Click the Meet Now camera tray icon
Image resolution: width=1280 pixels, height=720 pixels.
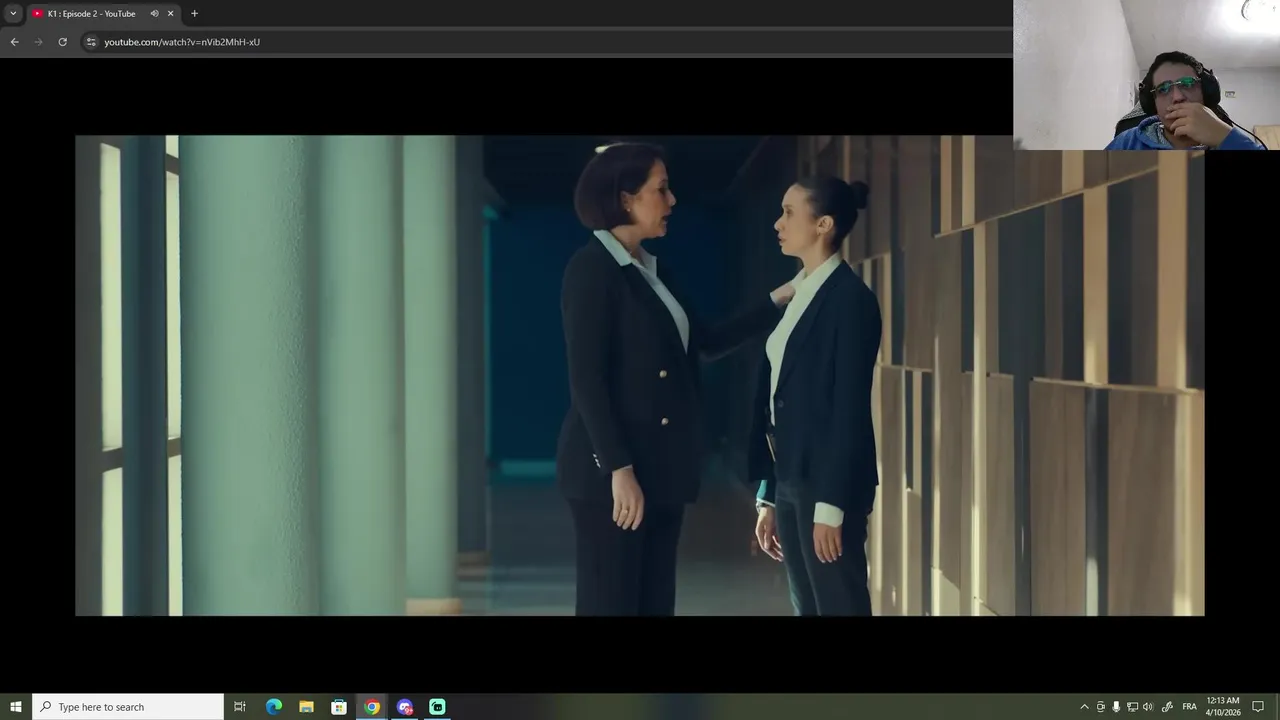click(1101, 707)
